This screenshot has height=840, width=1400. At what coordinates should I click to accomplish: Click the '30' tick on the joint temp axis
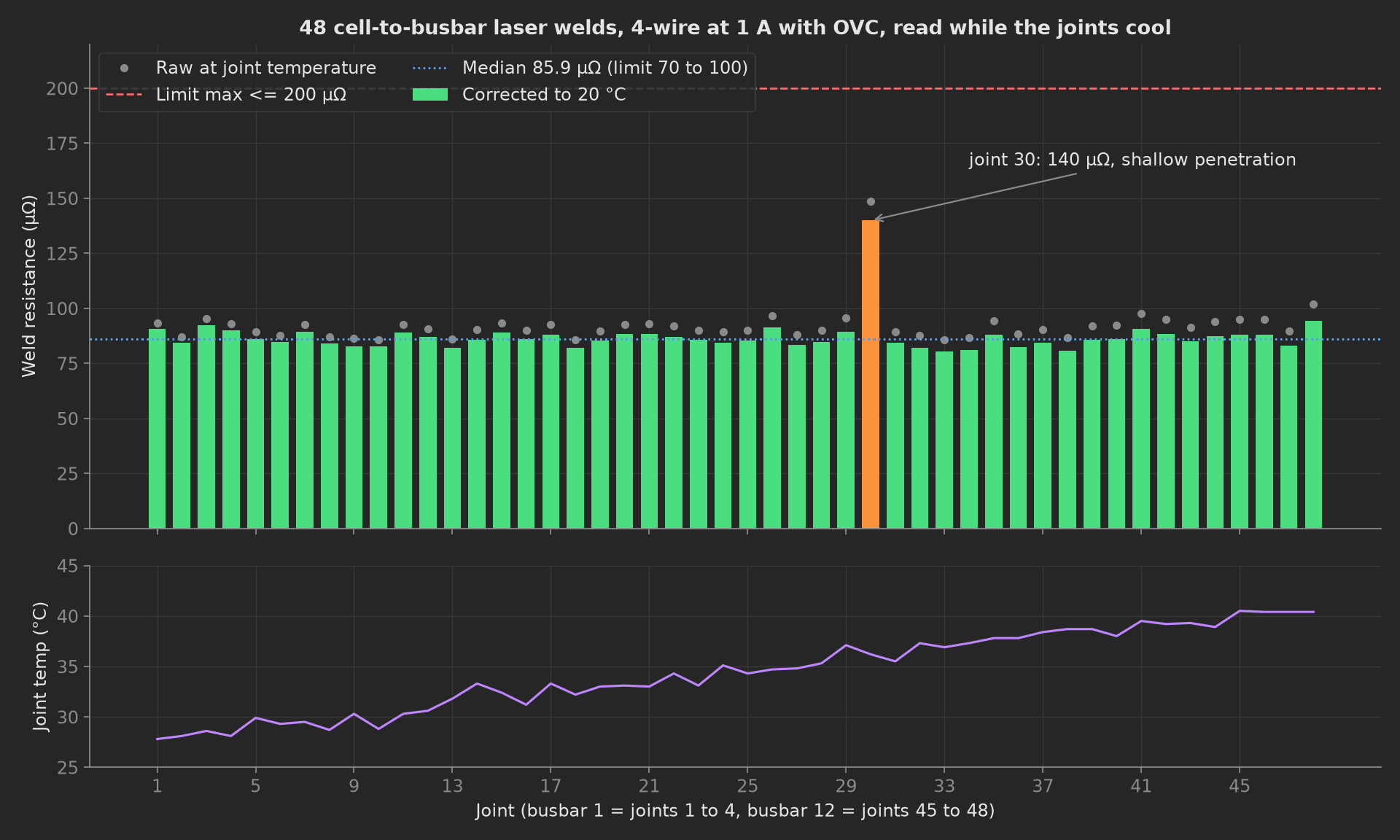[68, 717]
